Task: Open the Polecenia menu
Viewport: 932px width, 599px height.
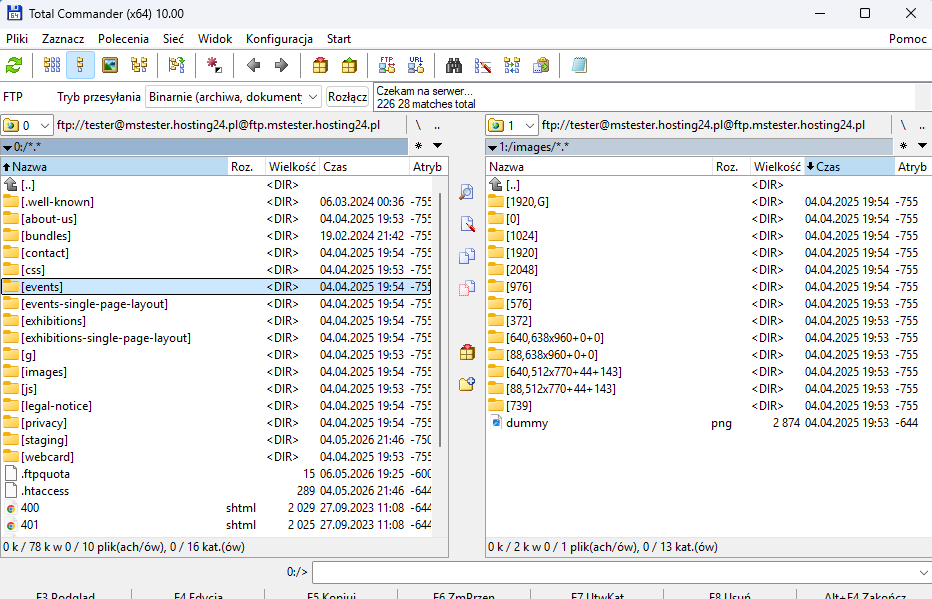Action: (x=123, y=39)
